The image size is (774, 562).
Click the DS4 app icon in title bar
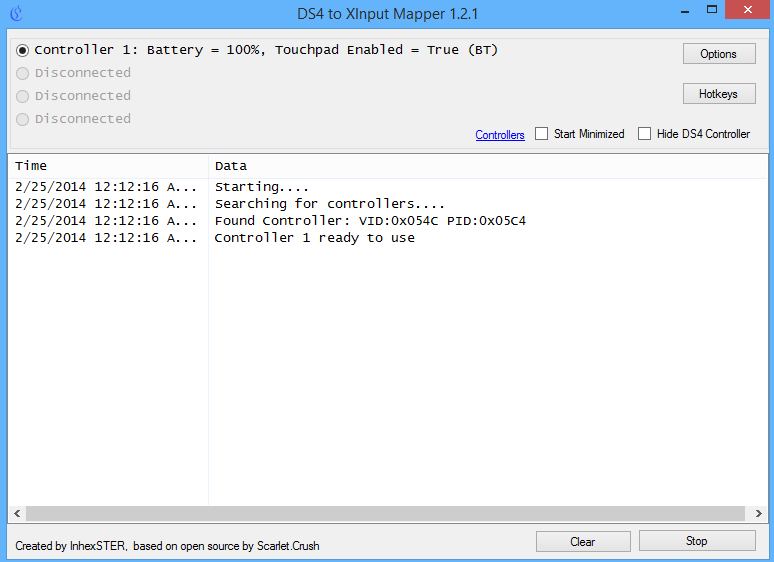coord(17,13)
